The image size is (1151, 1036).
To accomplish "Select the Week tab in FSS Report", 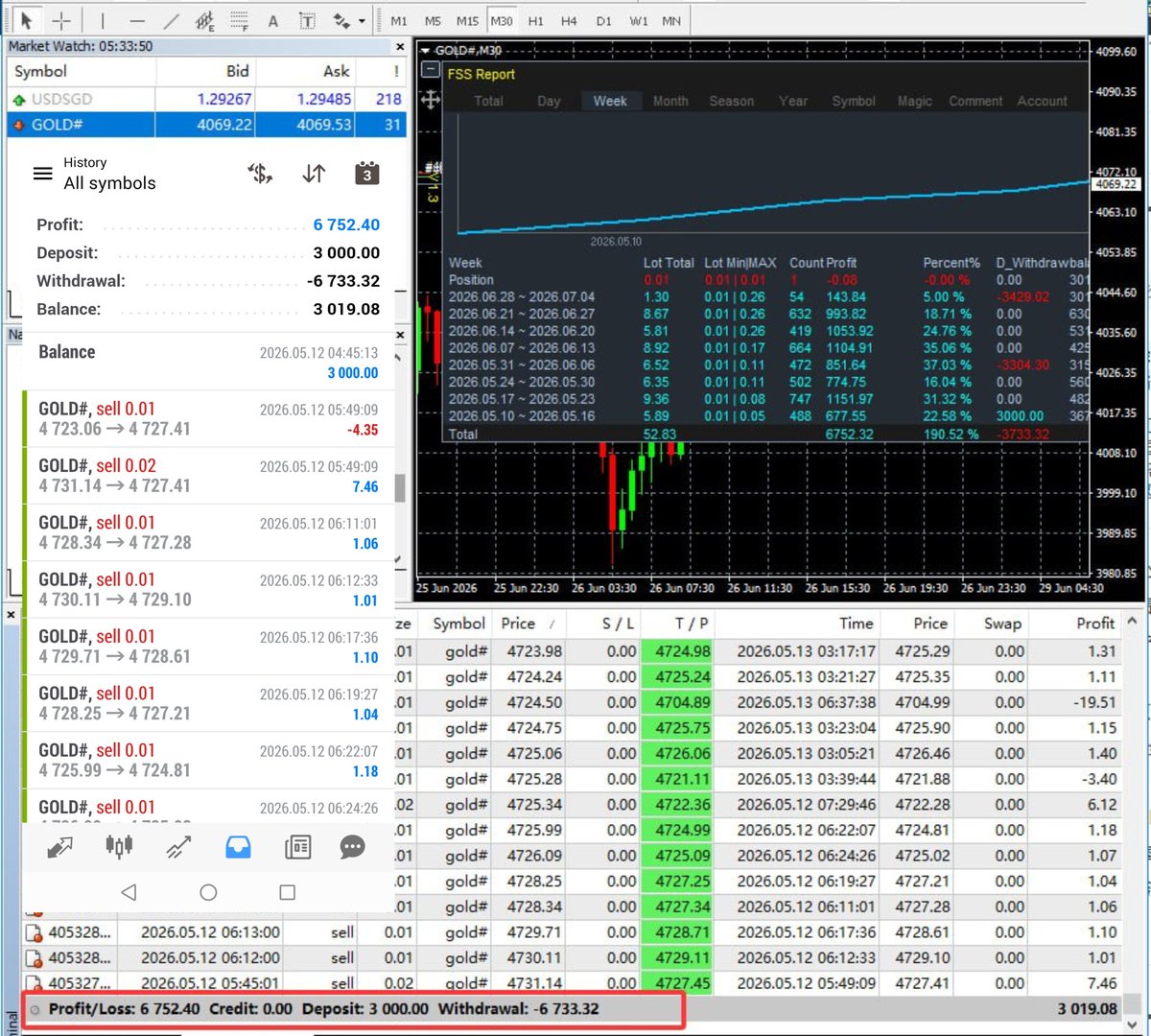I will (x=610, y=101).
